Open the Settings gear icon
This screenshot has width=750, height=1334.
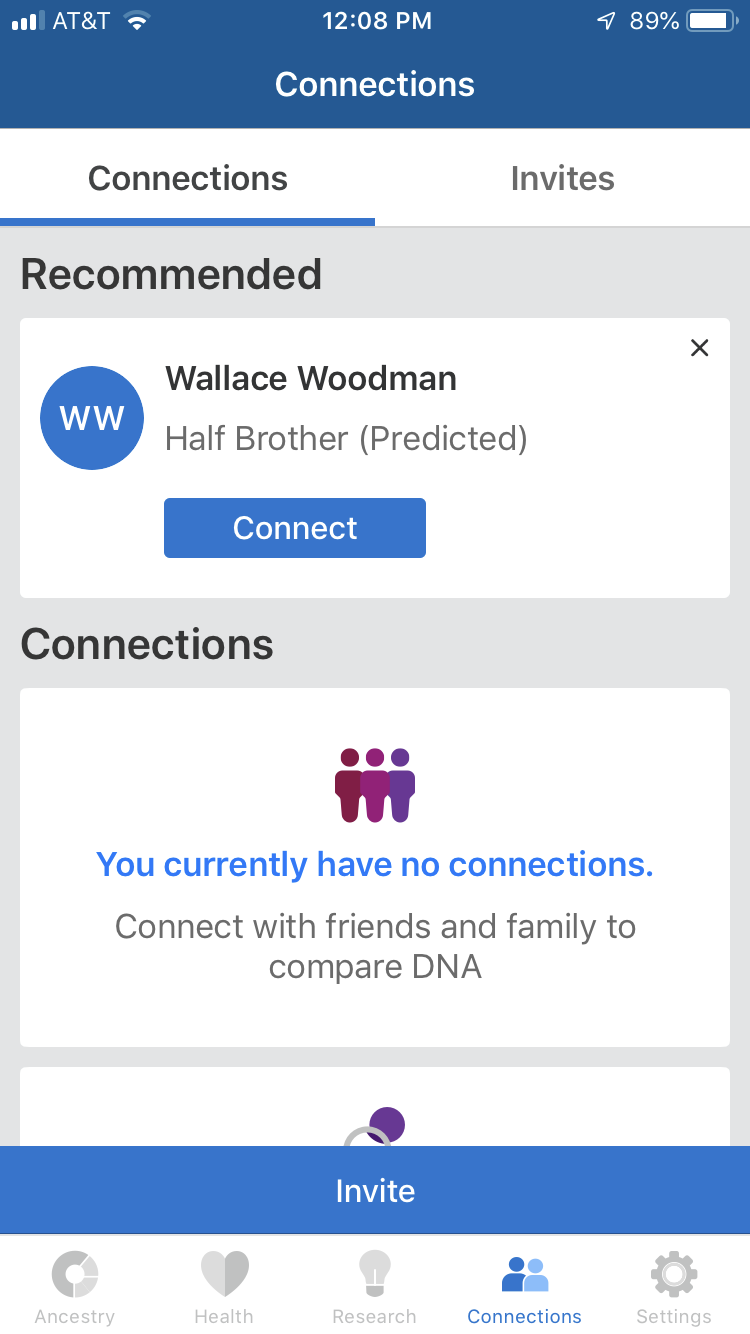(674, 1275)
